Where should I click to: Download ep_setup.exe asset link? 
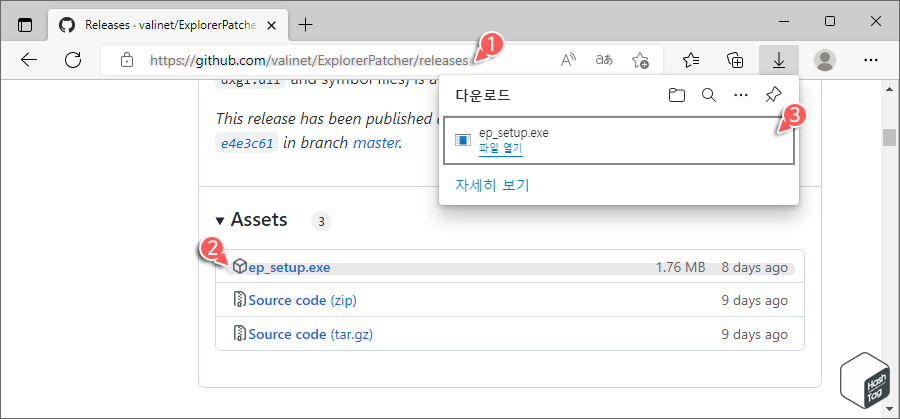[x=289, y=267]
